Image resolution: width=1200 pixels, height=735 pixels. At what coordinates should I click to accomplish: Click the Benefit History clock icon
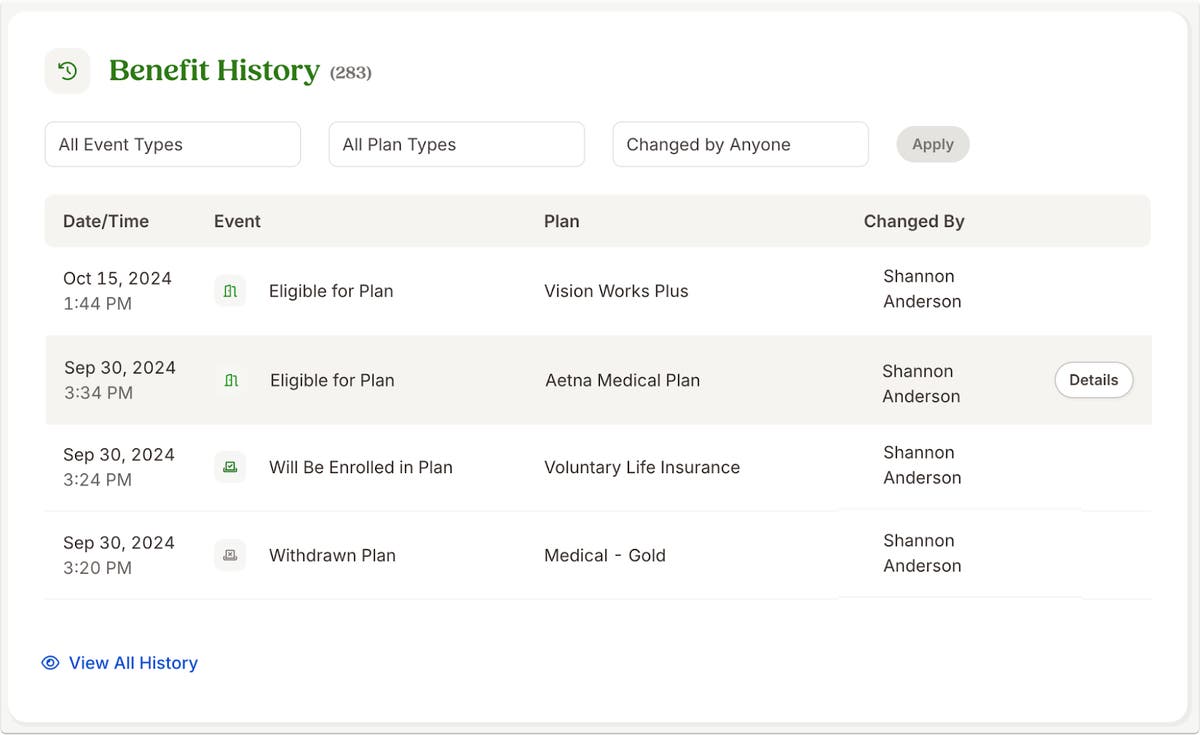(67, 70)
